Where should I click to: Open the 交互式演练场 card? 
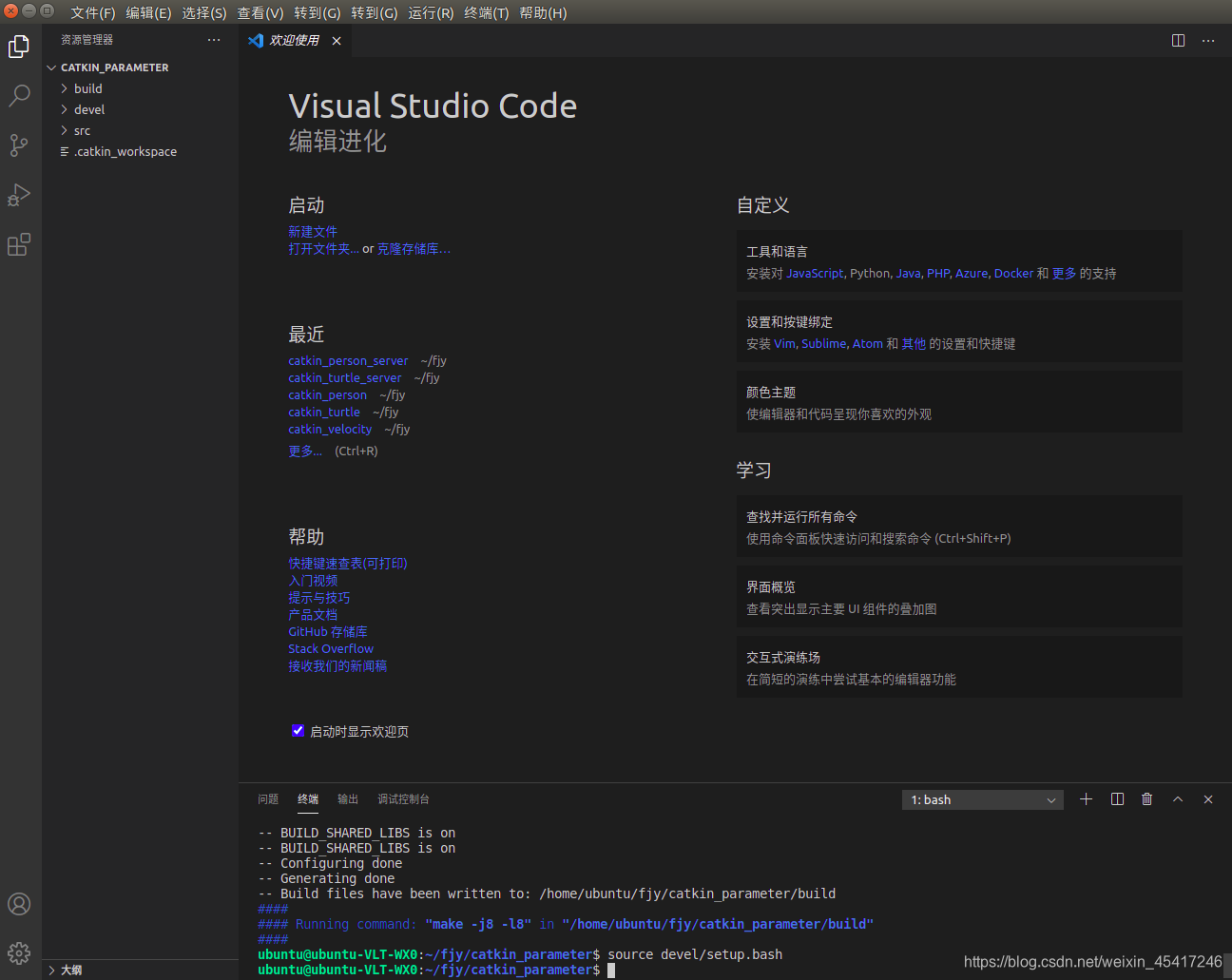pyautogui.click(x=959, y=667)
